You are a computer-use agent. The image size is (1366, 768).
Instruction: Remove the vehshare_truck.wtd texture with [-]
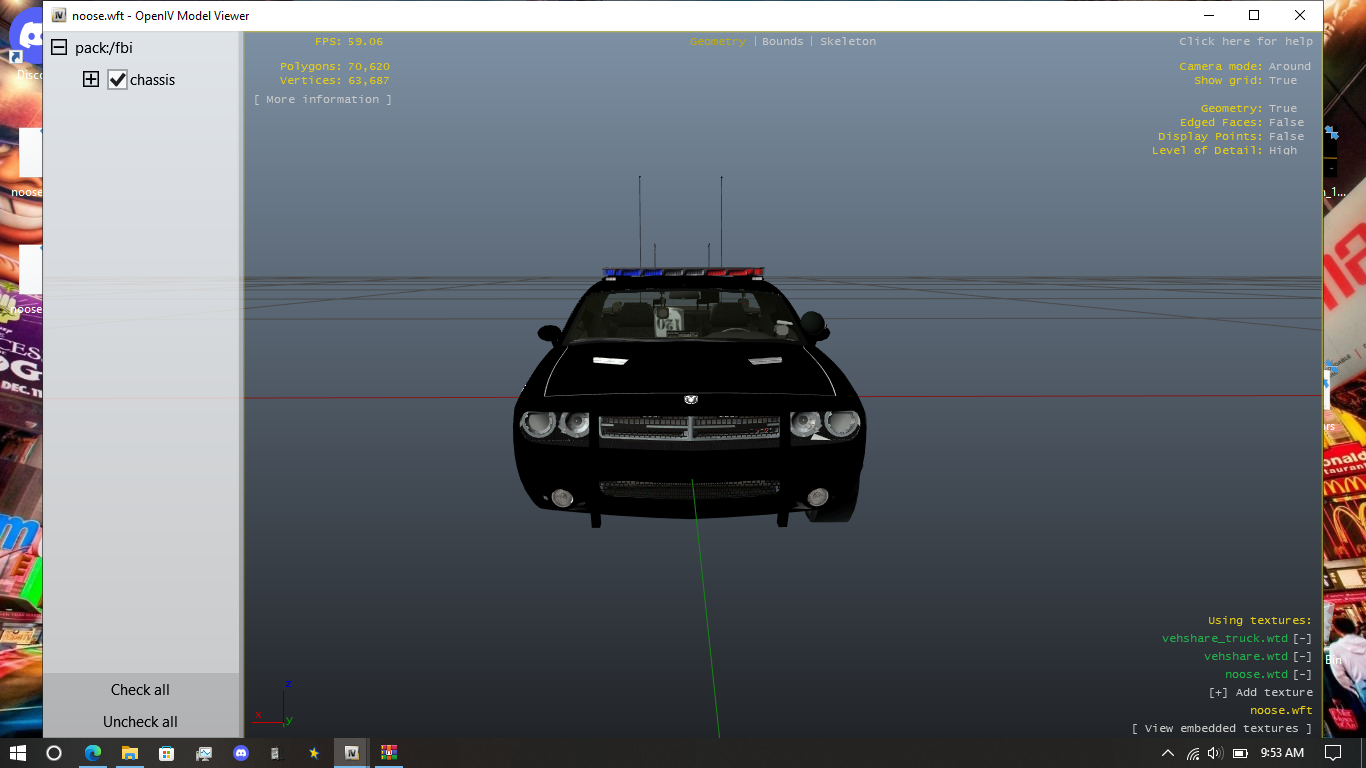(1302, 638)
